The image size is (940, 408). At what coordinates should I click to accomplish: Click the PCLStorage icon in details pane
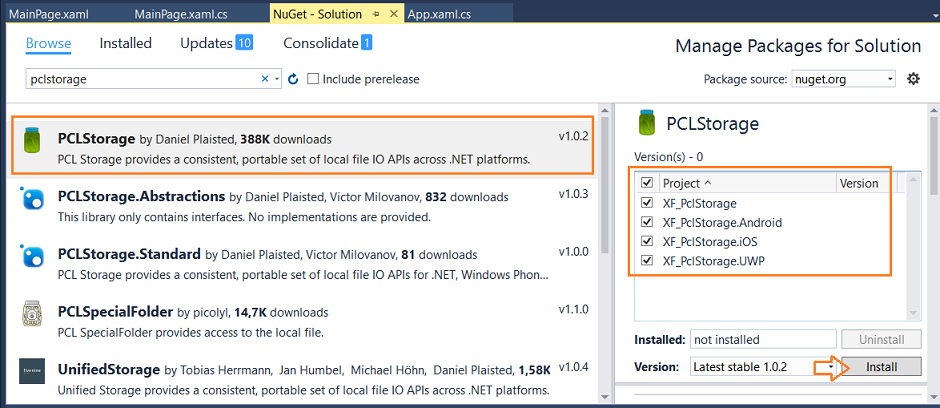[x=646, y=124]
